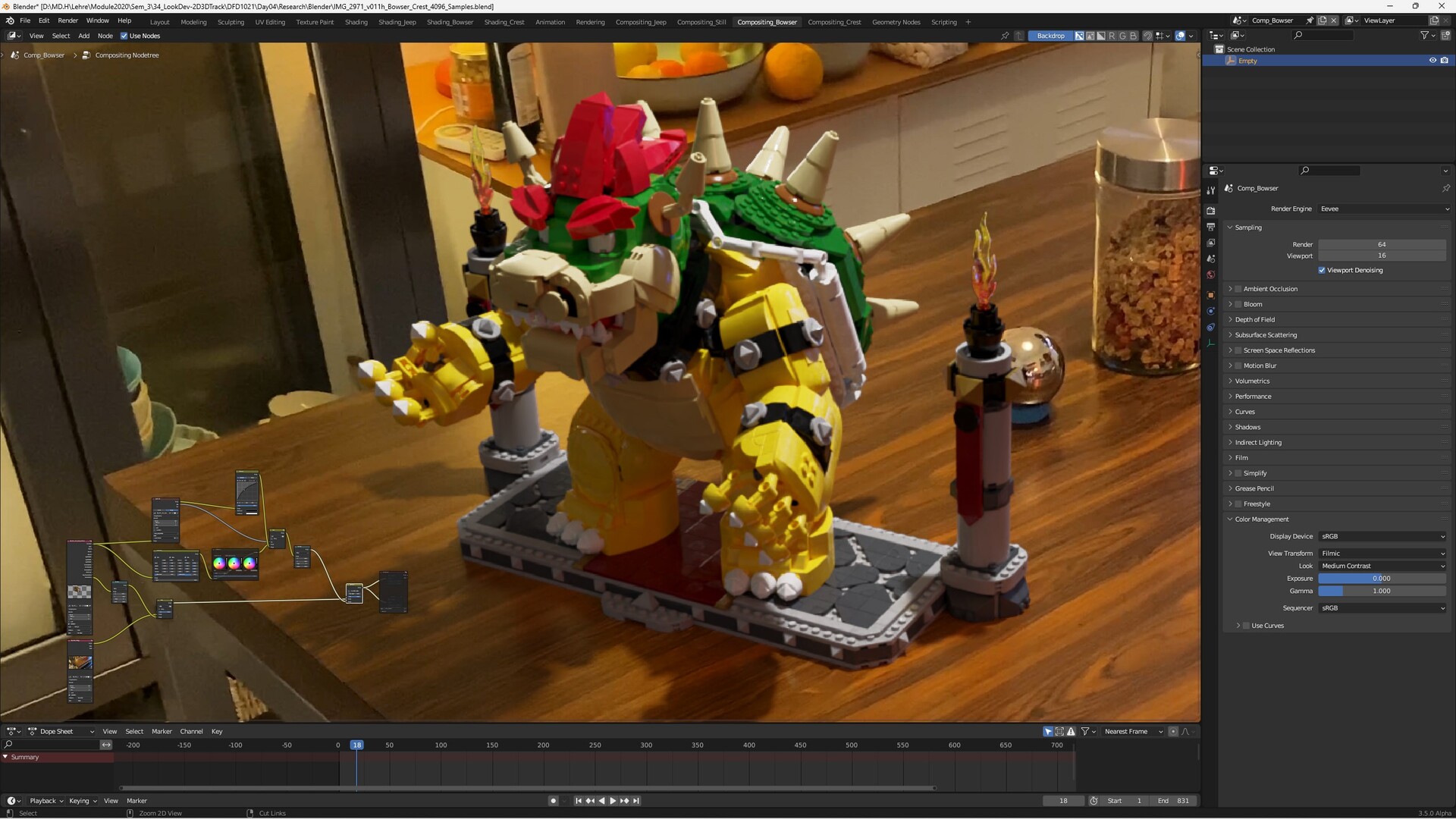Show red channel in backdrop

coord(1112,36)
